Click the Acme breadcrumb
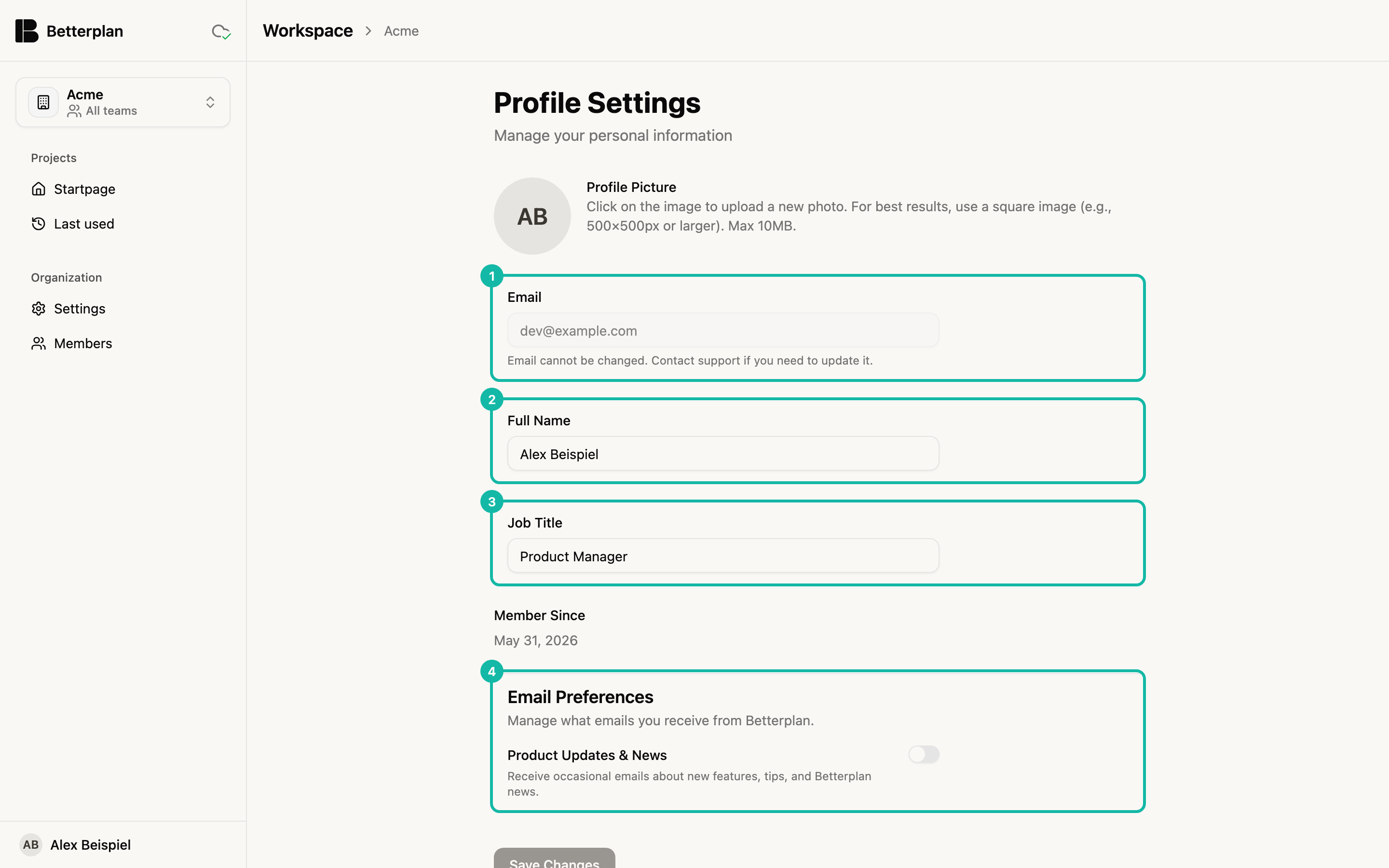This screenshot has width=1389, height=868. (x=401, y=31)
